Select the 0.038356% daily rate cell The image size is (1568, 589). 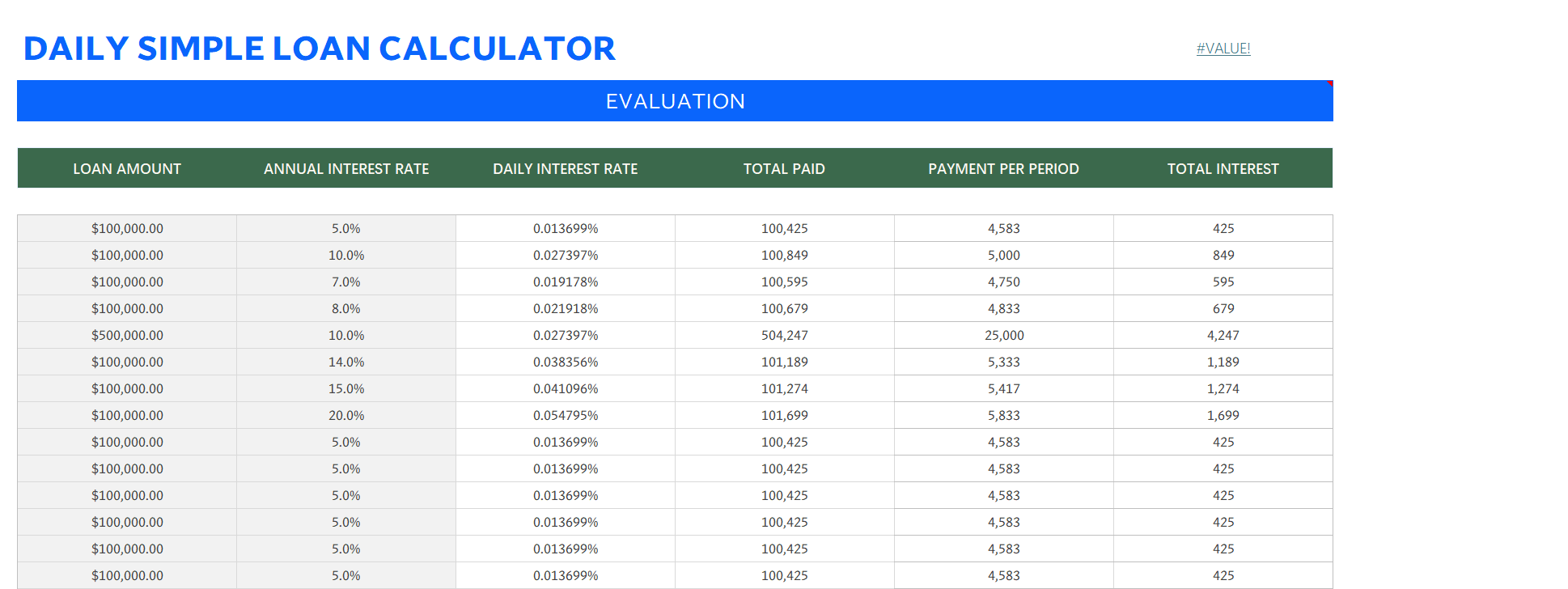coord(566,362)
